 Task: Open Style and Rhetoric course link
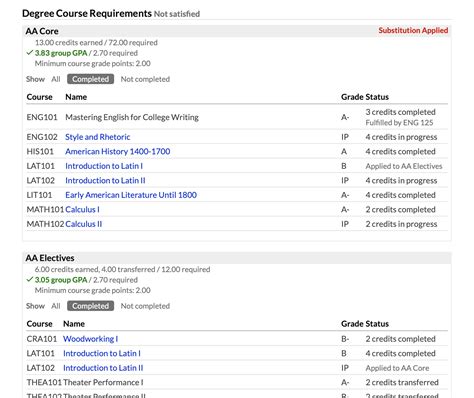pos(98,137)
